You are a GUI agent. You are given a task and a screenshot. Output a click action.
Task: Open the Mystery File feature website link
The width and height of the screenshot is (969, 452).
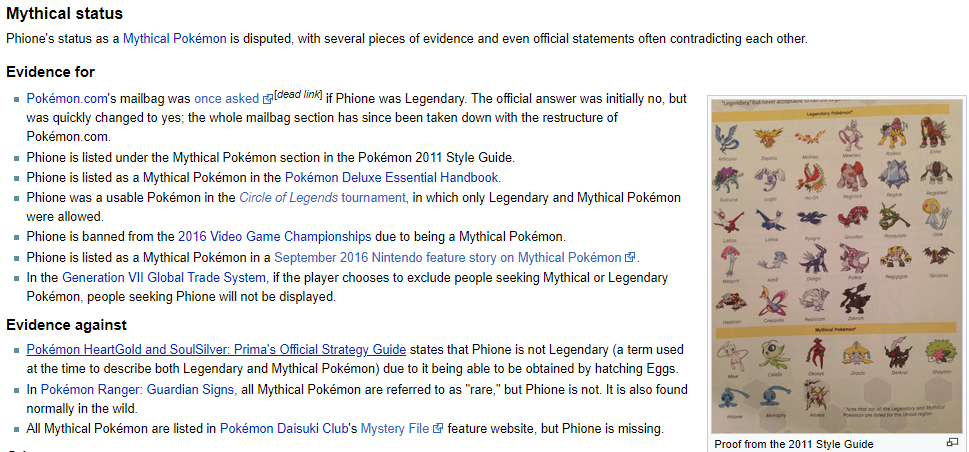click(x=395, y=429)
